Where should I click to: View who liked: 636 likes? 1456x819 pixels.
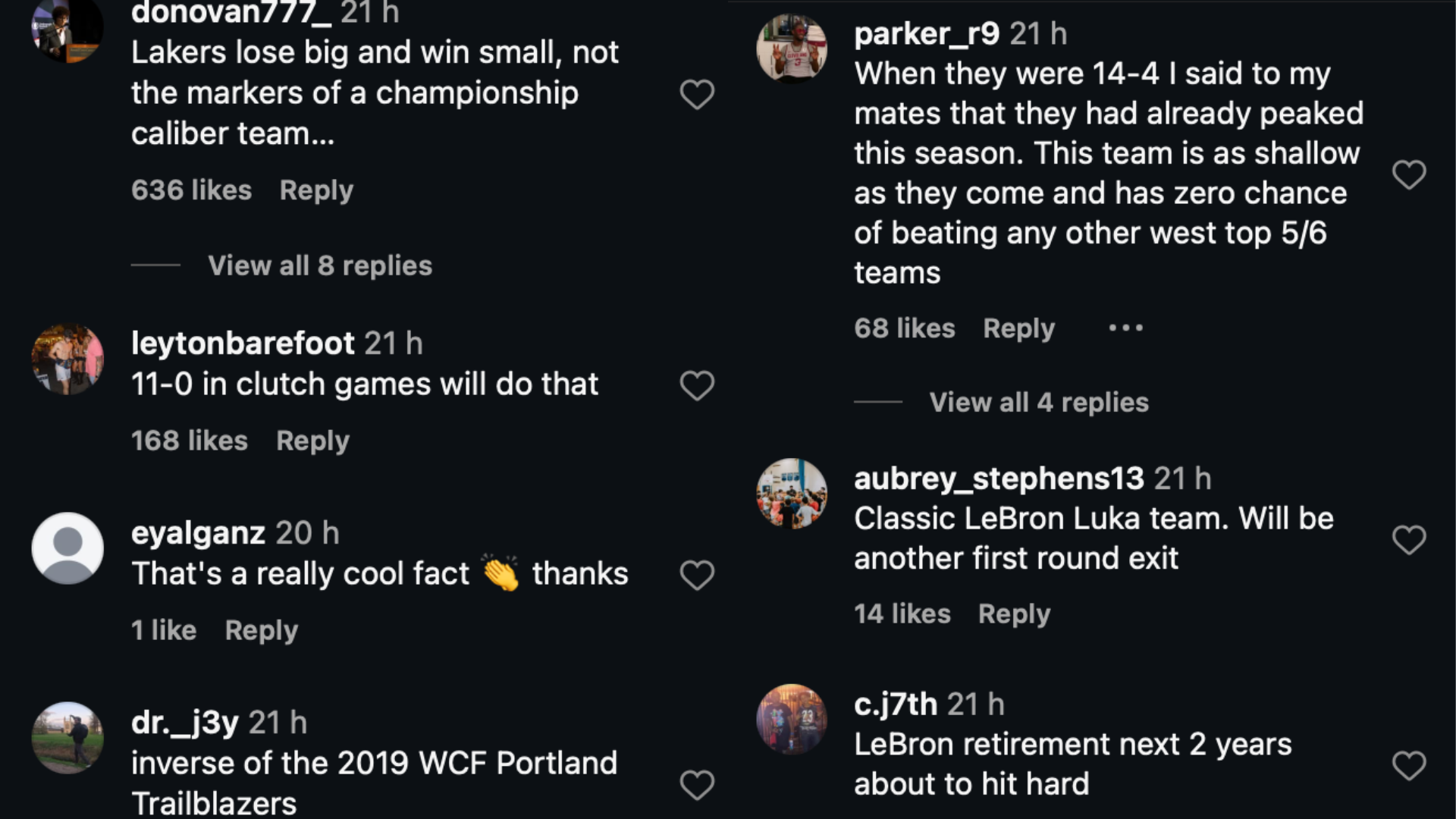click(191, 190)
